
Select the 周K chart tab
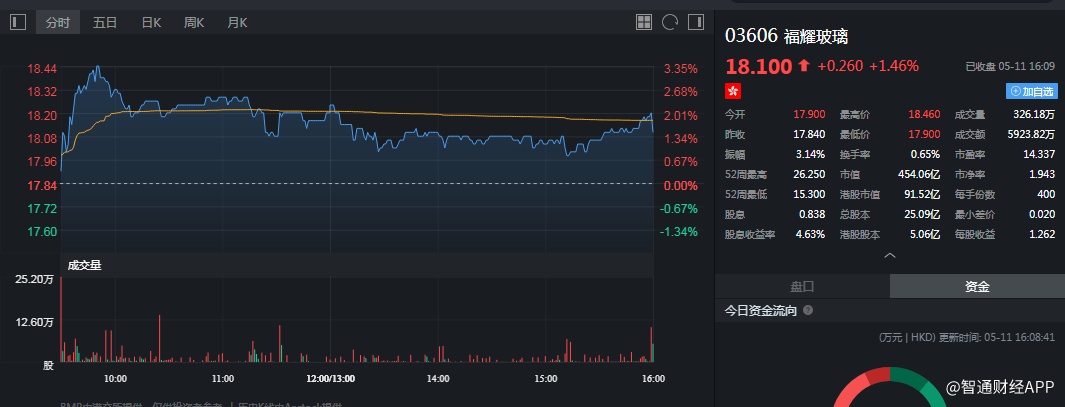pyautogui.click(x=194, y=21)
